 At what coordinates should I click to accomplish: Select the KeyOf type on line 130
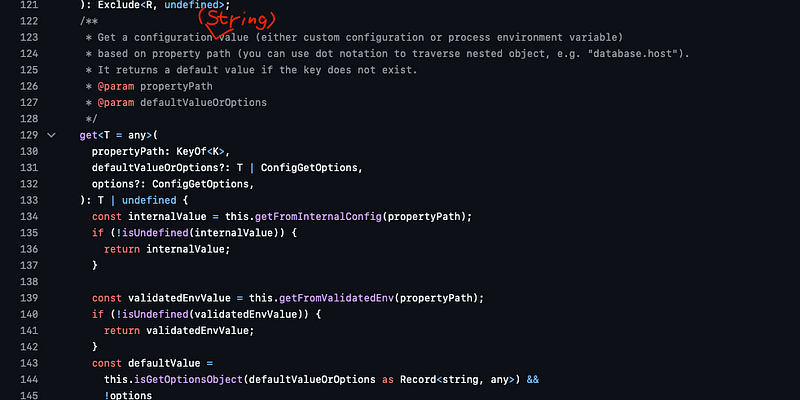(x=191, y=152)
